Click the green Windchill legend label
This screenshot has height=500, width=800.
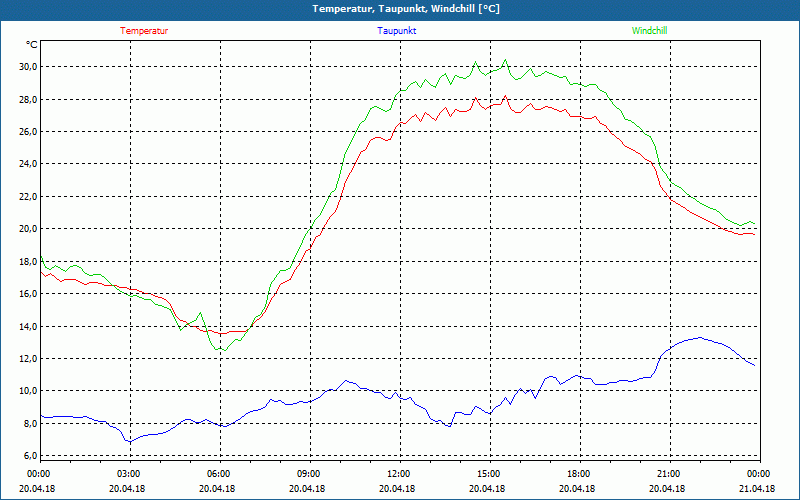tap(649, 31)
